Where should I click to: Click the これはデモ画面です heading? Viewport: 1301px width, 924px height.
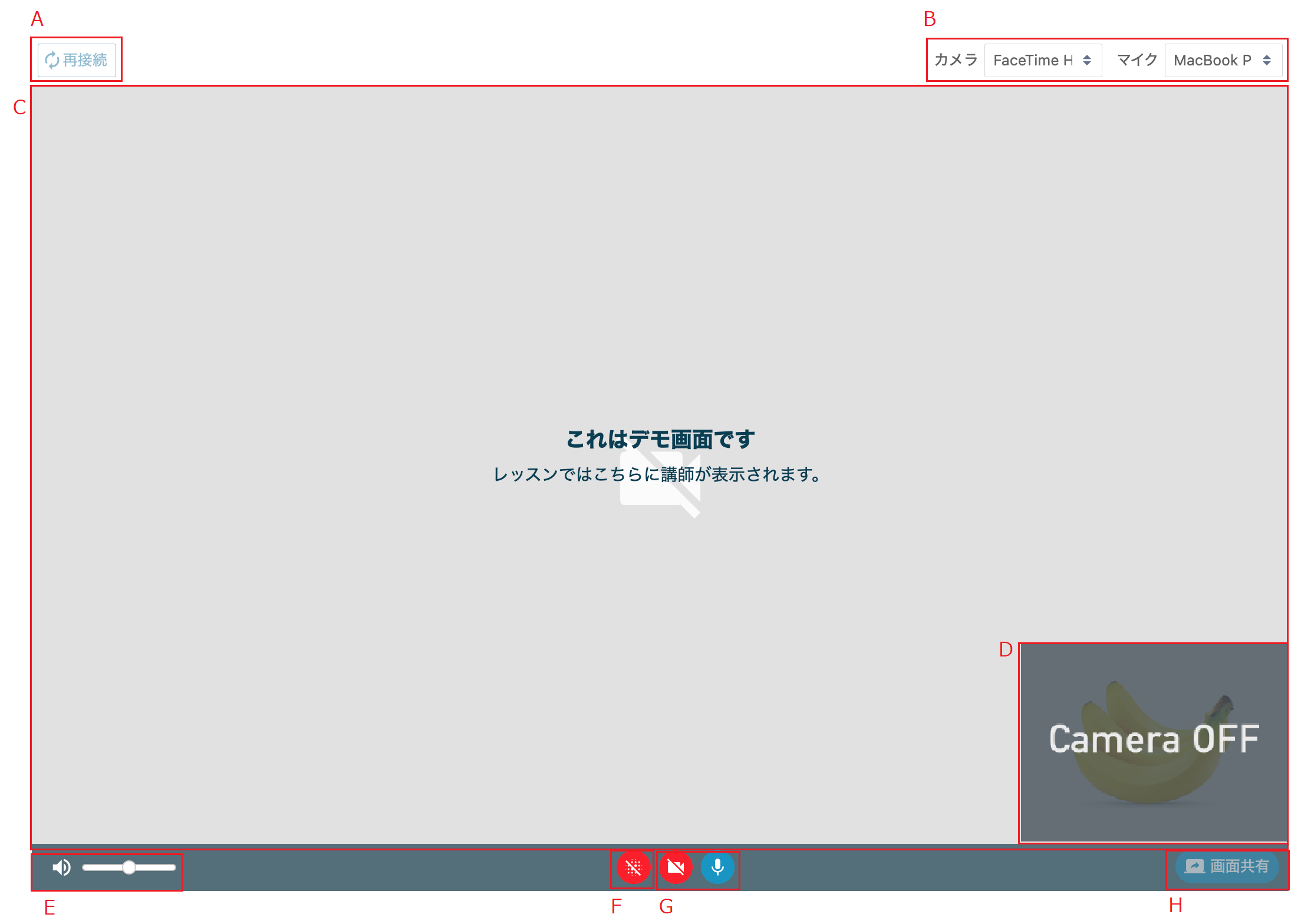660,439
